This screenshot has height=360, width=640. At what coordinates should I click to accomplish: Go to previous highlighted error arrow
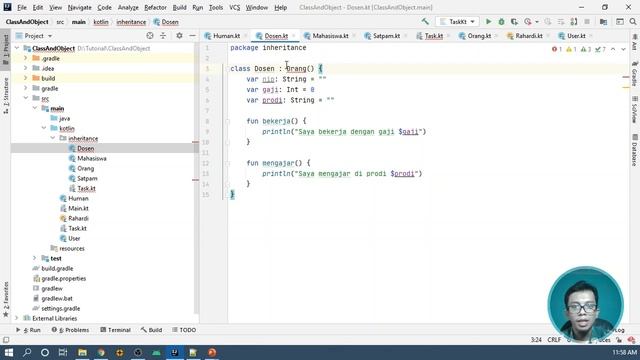coord(613,49)
